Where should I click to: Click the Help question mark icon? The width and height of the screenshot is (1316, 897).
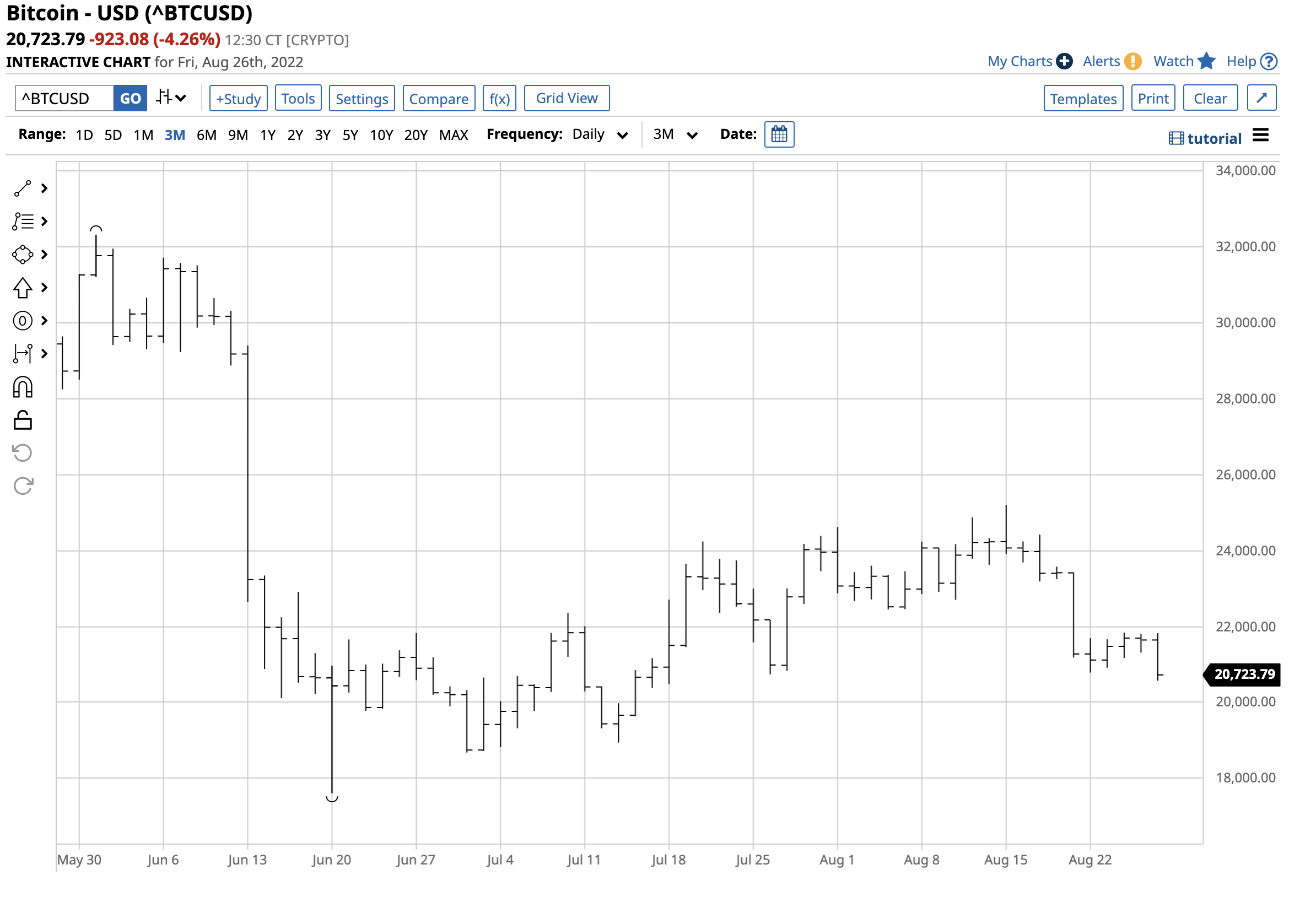(1269, 61)
